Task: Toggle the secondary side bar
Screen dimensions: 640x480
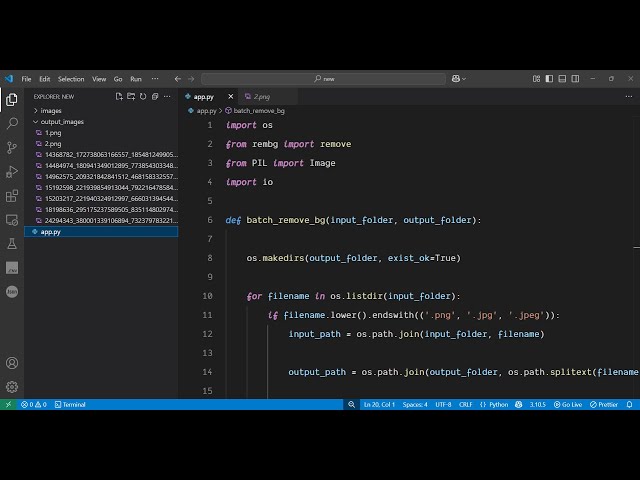Action: (x=575, y=79)
